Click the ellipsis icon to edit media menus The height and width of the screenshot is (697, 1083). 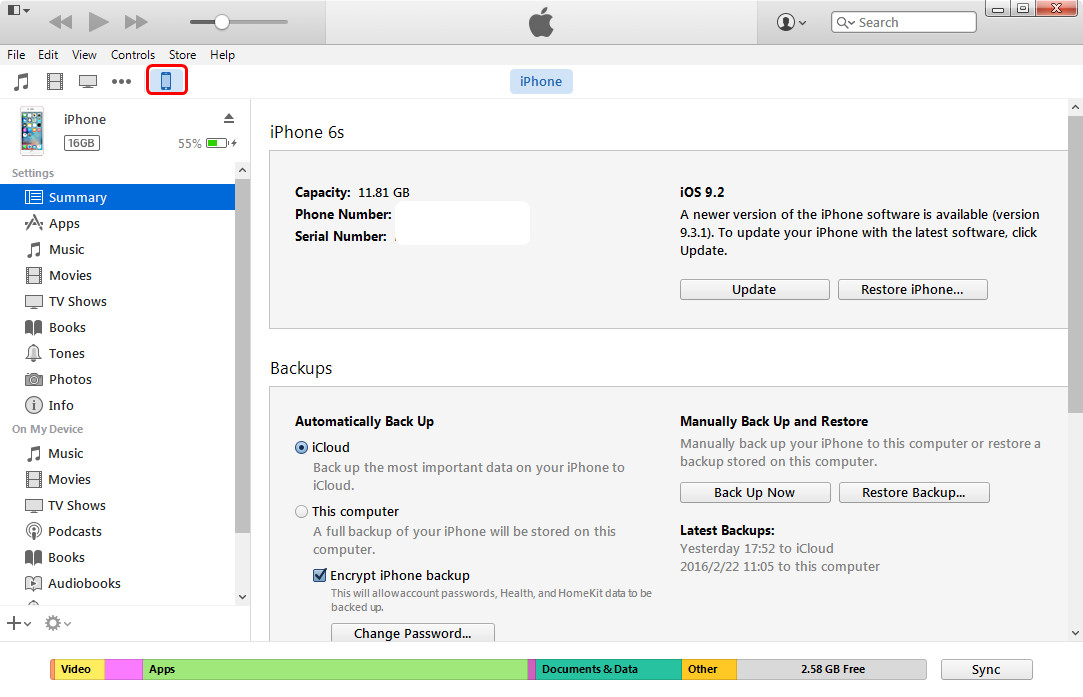(x=121, y=80)
